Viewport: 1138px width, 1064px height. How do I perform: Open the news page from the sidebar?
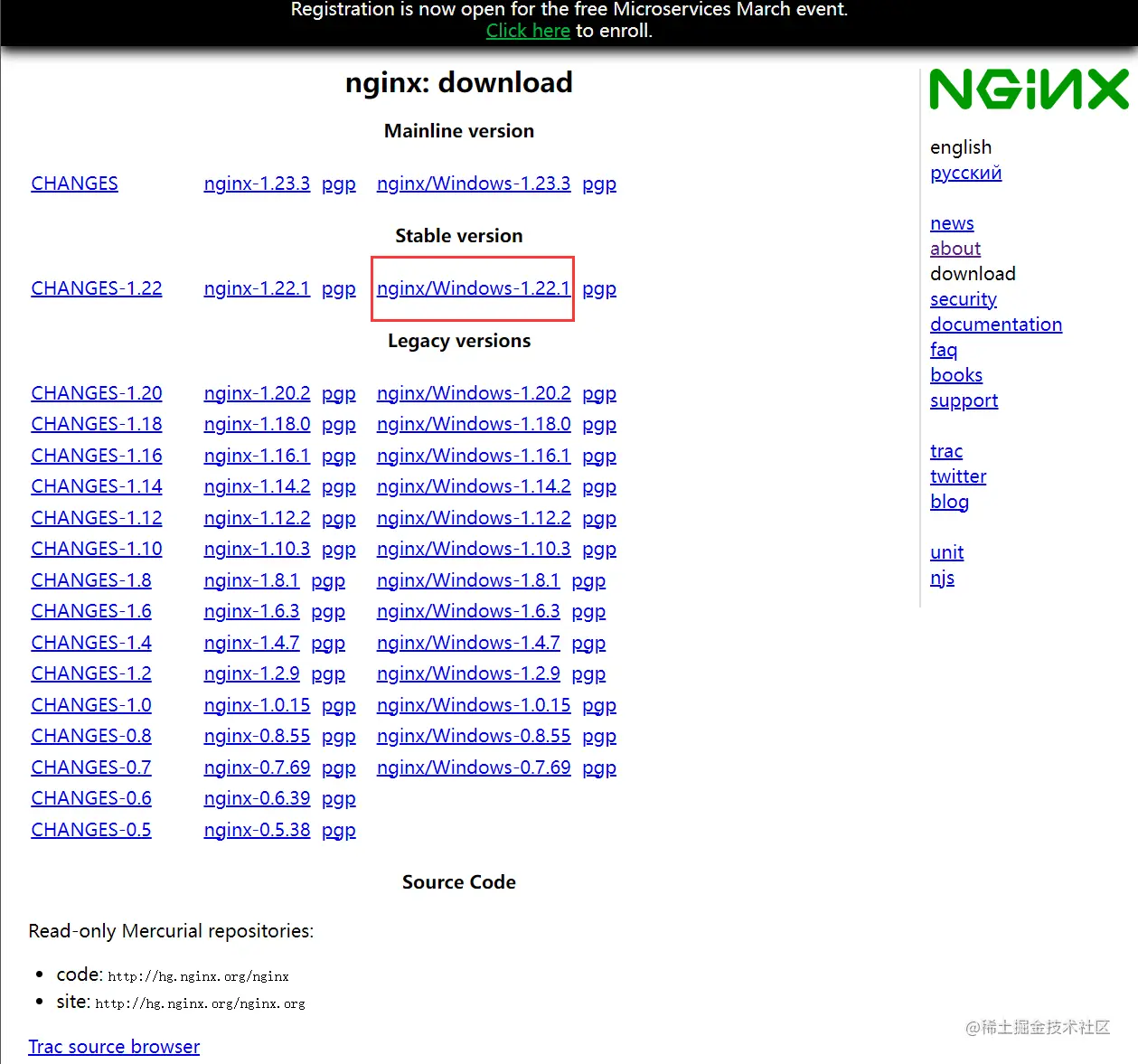pyautogui.click(x=951, y=223)
